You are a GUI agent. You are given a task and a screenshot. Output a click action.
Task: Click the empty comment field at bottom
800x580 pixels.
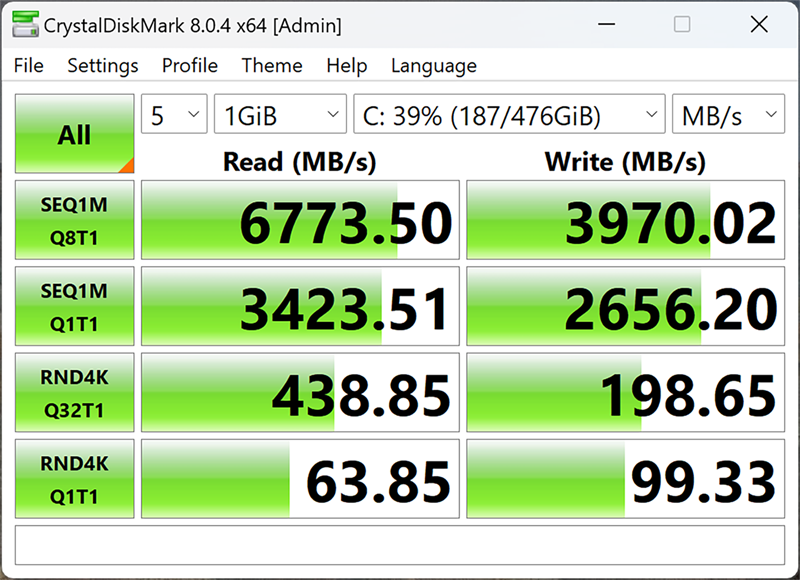click(400, 545)
